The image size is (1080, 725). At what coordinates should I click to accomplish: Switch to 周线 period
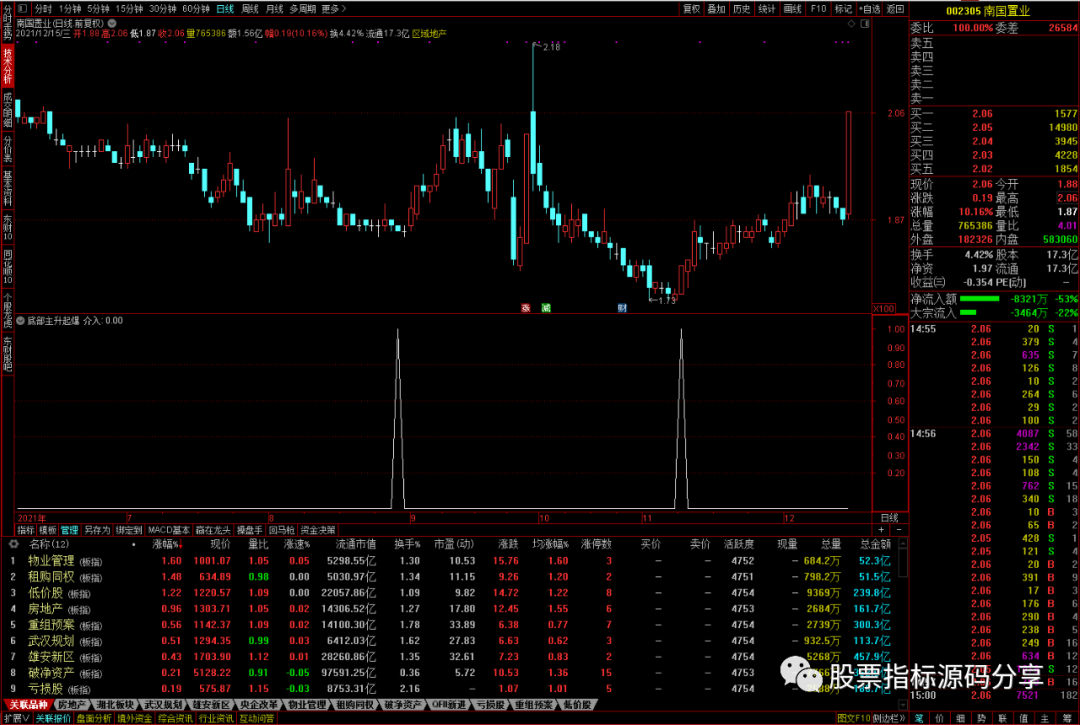tap(250, 9)
